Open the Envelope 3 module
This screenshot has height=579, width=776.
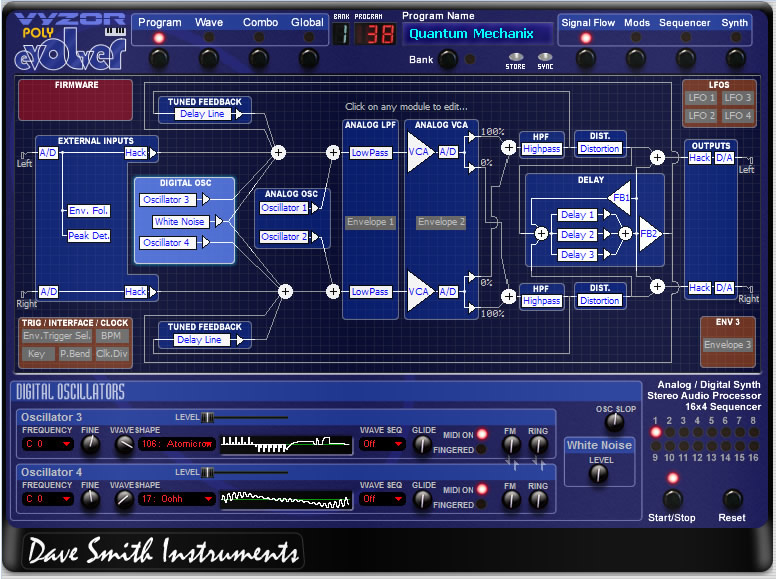pos(727,344)
